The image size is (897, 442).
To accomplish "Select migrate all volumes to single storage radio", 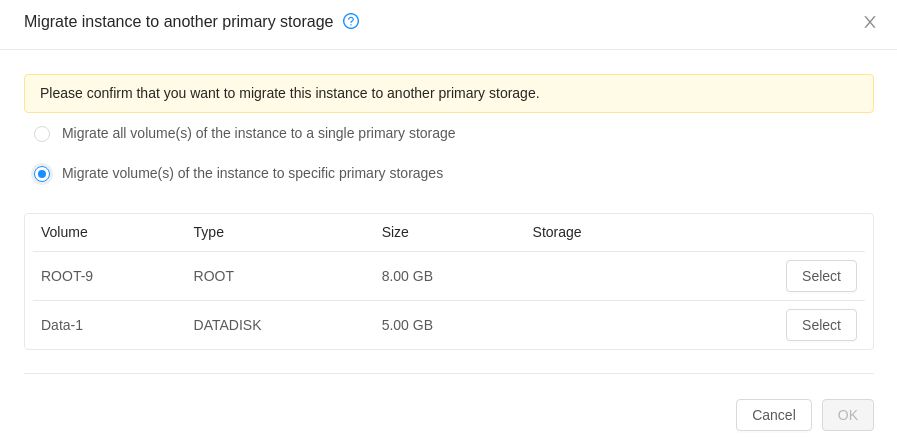I will point(42,134).
